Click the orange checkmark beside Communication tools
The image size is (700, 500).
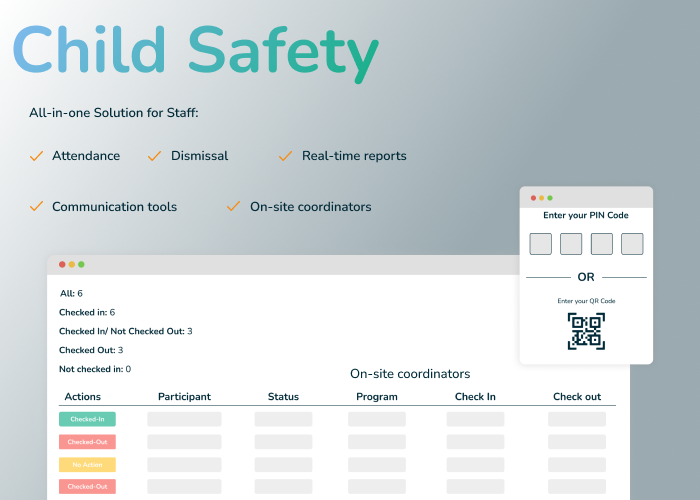(36, 206)
